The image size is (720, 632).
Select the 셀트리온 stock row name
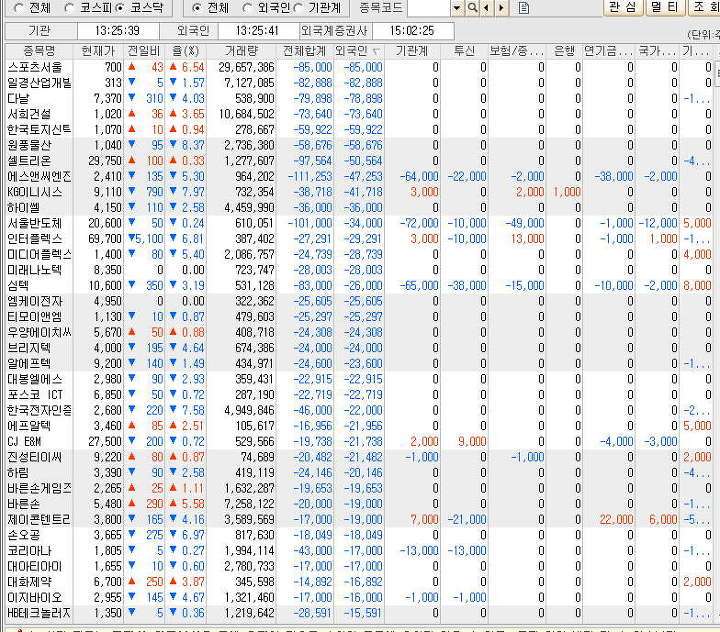pos(29,161)
